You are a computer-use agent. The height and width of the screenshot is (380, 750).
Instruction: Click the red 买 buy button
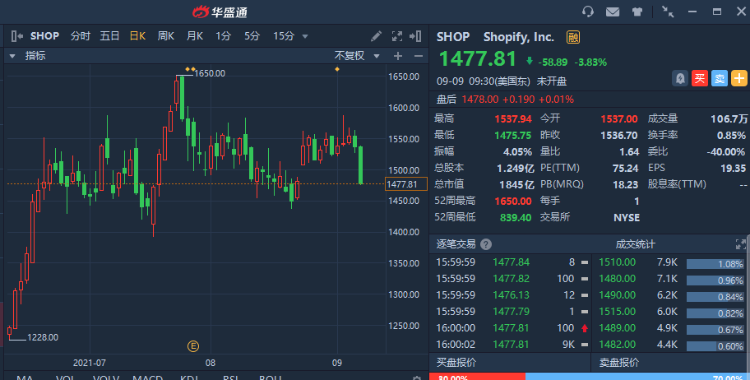(699, 78)
